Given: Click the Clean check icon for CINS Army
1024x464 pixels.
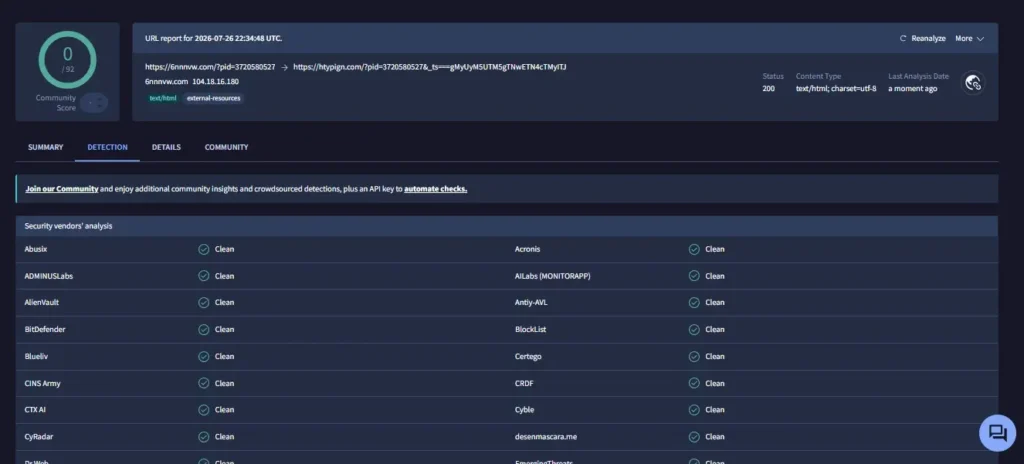Looking at the screenshot, I should click(204, 383).
